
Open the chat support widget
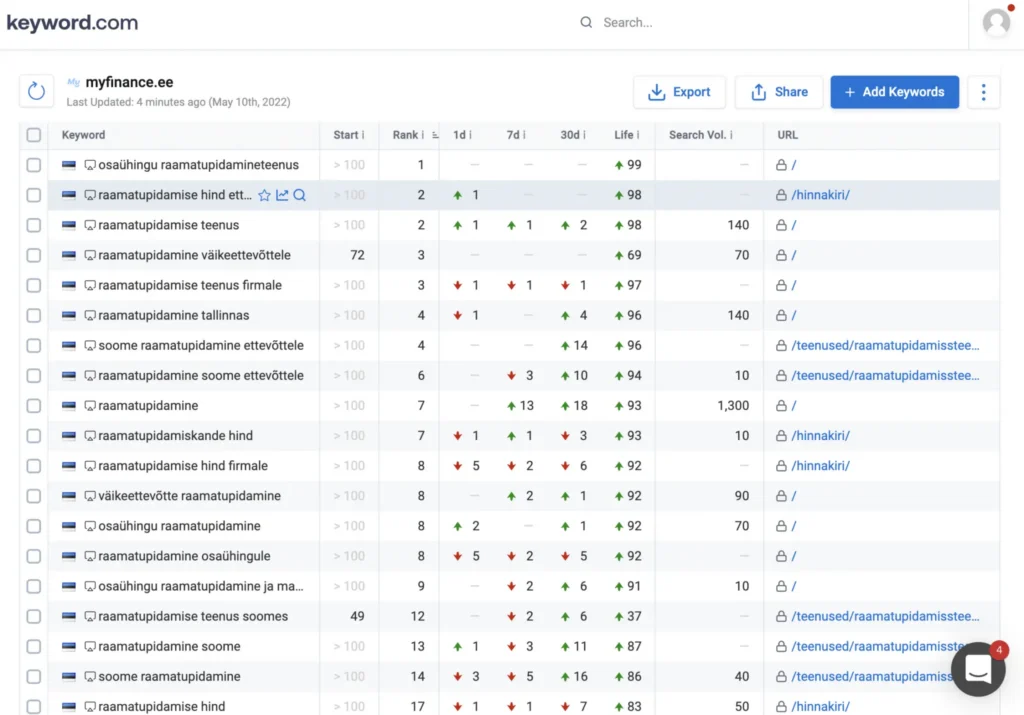(x=977, y=670)
